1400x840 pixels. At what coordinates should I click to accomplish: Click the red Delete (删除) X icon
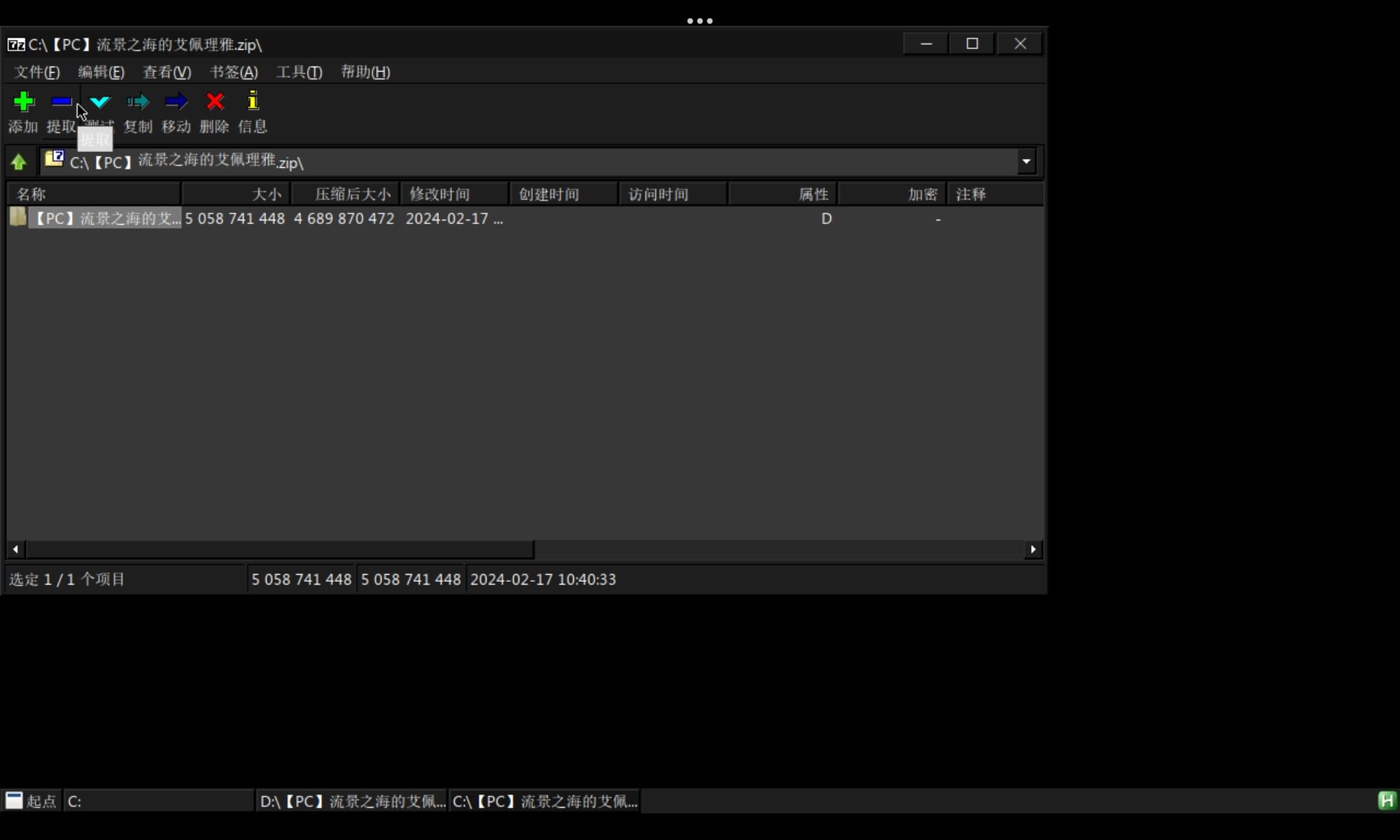click(215, 102)
